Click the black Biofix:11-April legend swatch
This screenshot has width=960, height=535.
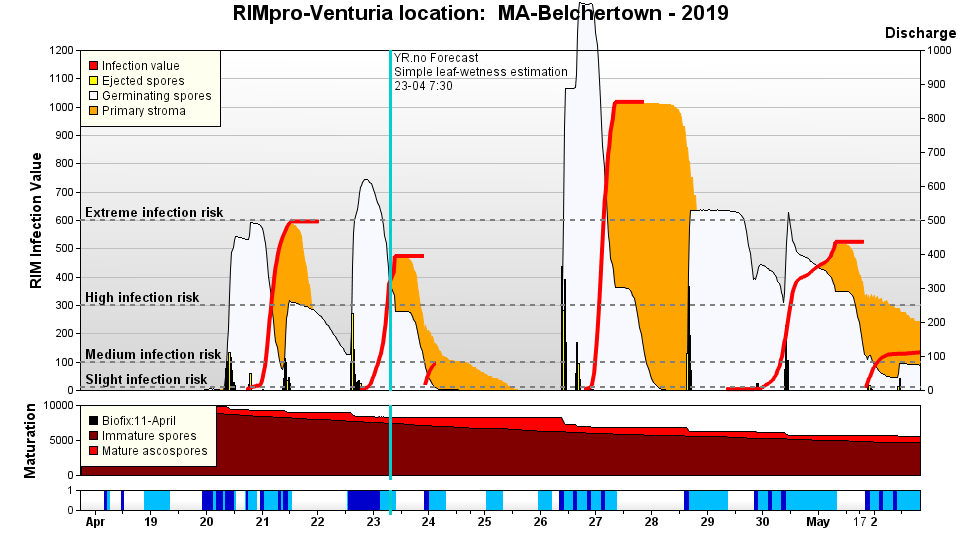[x=94, y=421]
